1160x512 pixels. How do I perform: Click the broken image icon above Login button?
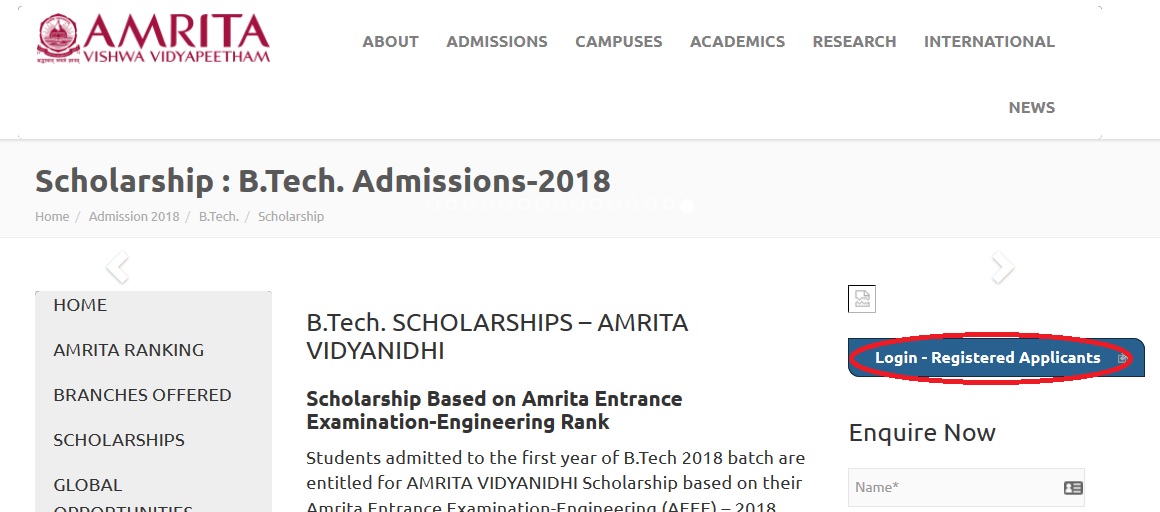coord(862,299)
